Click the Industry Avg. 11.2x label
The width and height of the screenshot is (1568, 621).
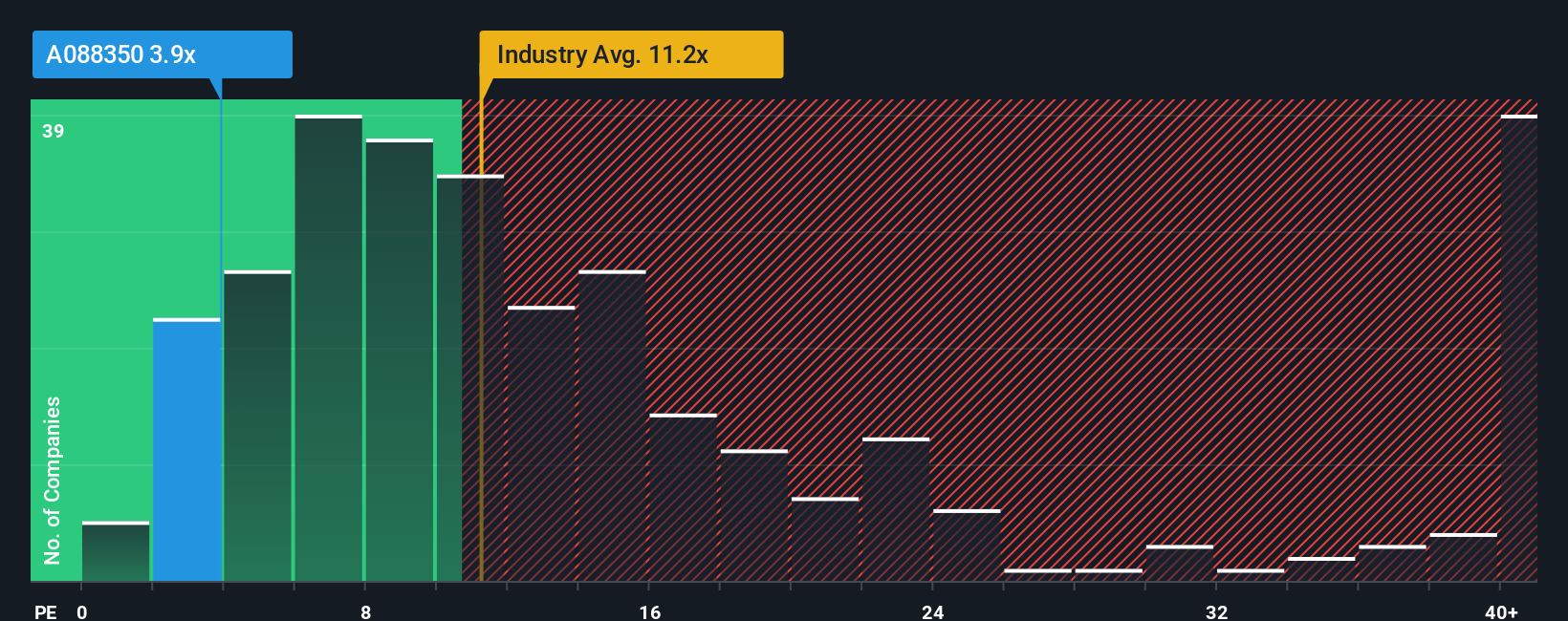coord(631,54)
